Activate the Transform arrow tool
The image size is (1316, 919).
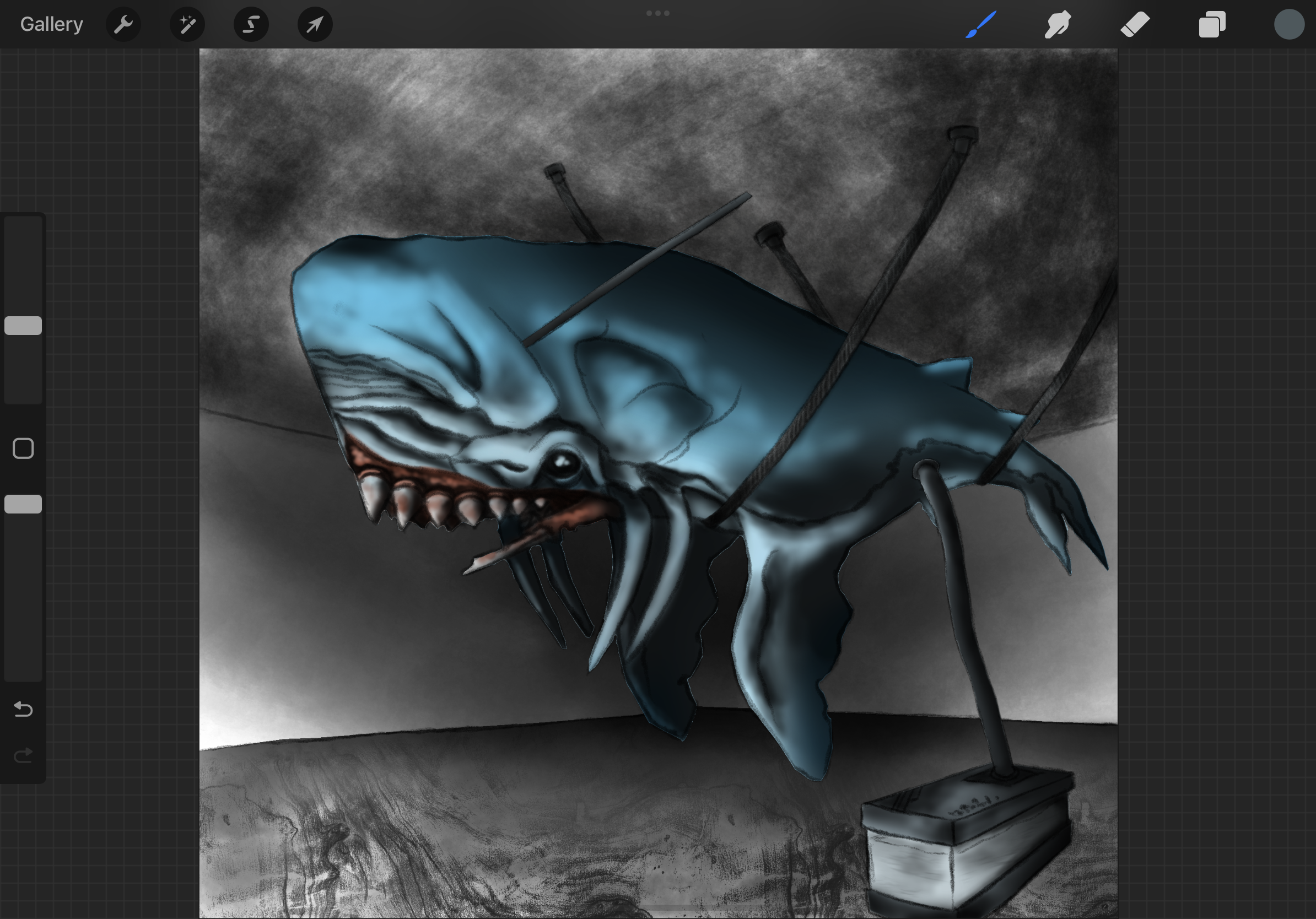coord(315,24)
